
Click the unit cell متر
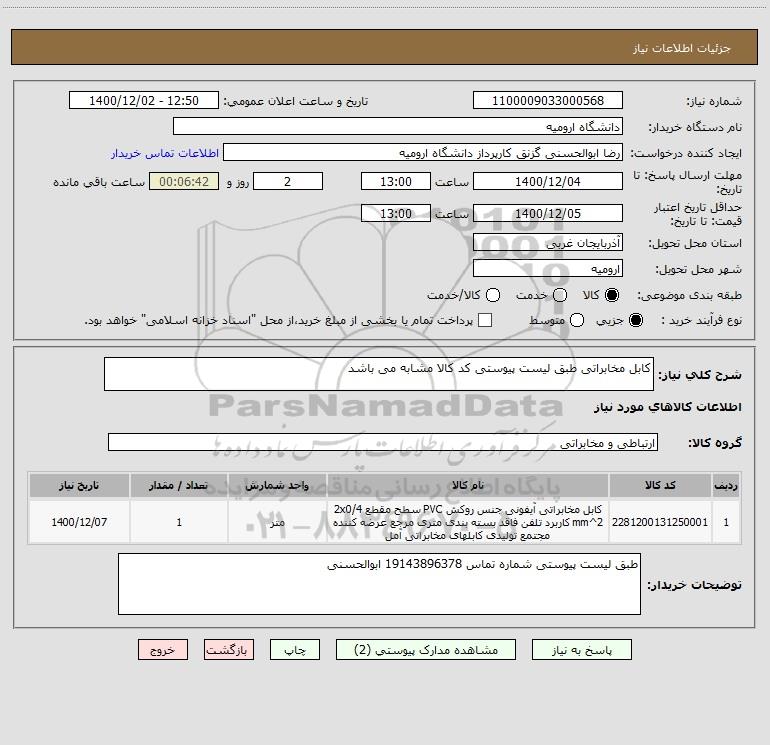pos(277,522)
